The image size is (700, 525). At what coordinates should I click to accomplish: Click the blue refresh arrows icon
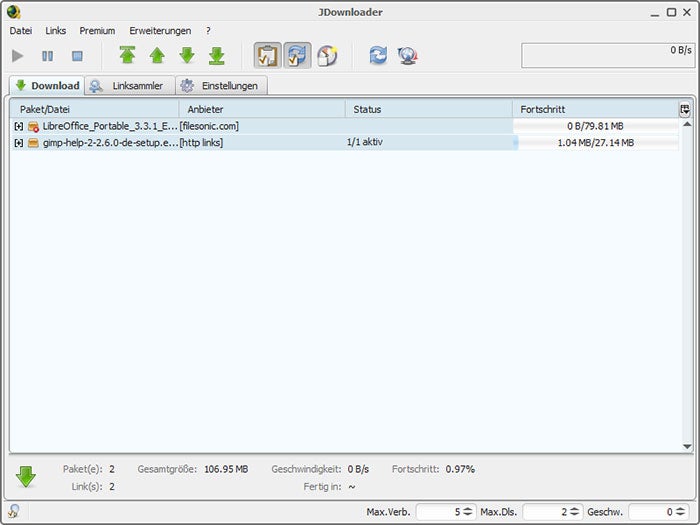pos(379,56)
